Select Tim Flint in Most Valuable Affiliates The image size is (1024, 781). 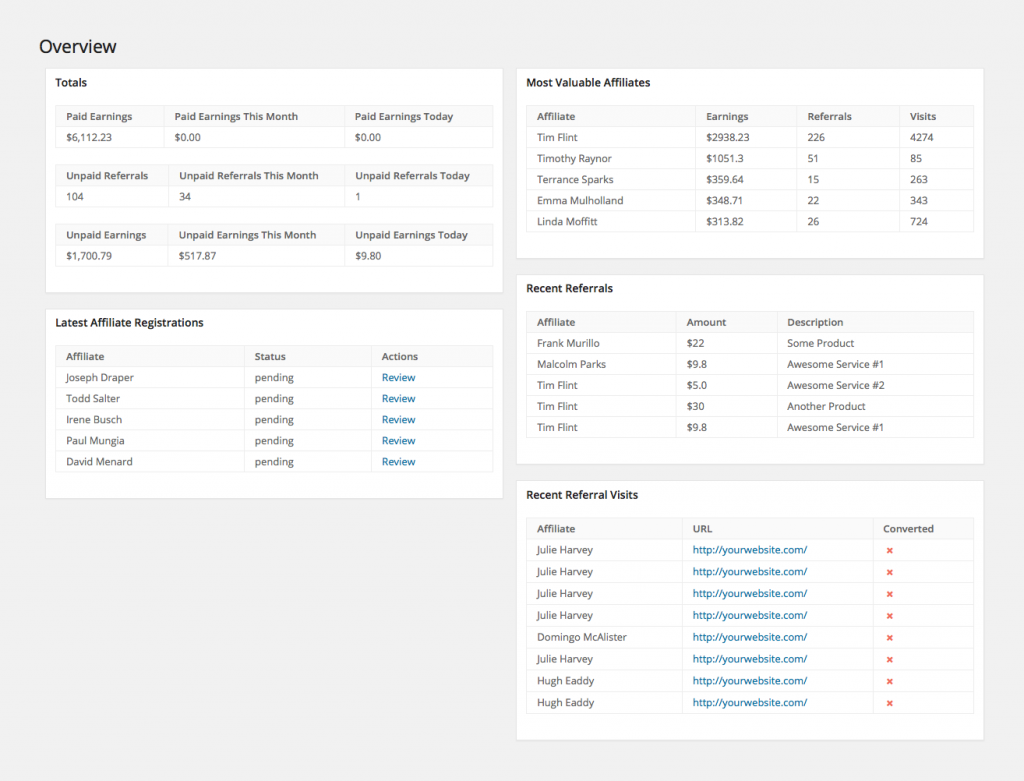pyautogui.click(x=557, y=138)
